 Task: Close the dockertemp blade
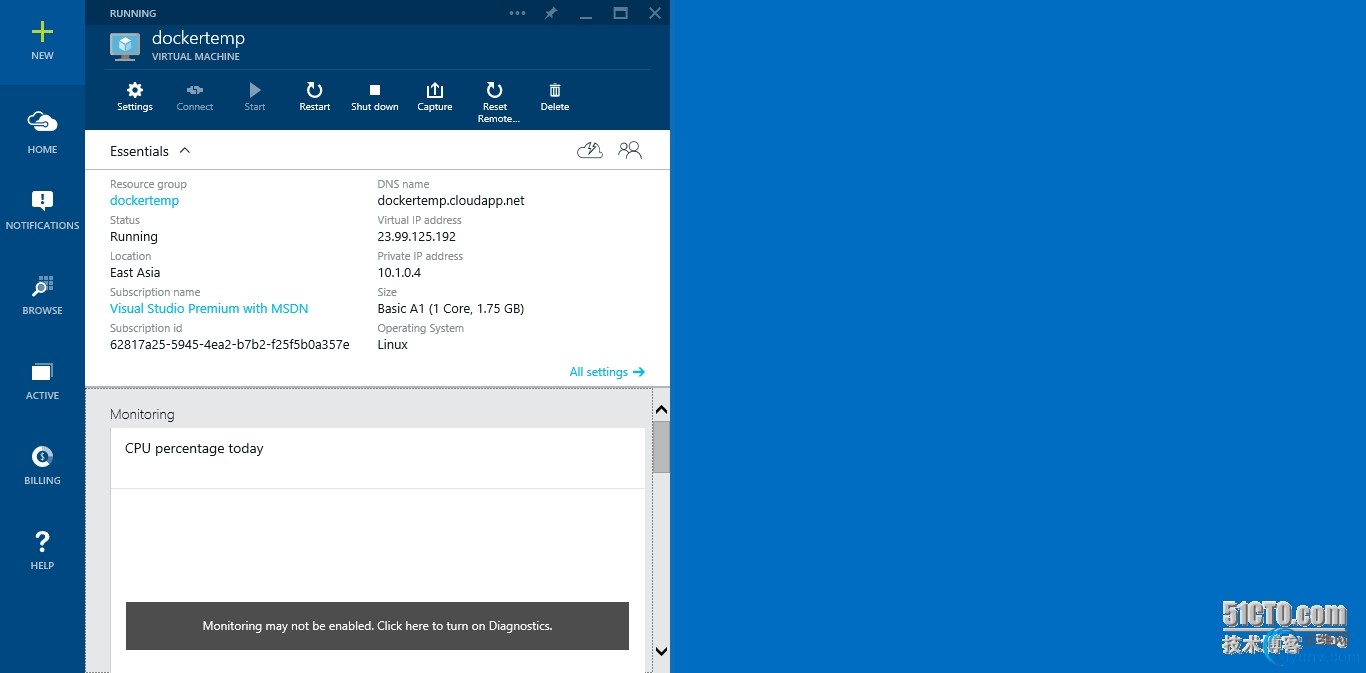[x=655, y=13]
